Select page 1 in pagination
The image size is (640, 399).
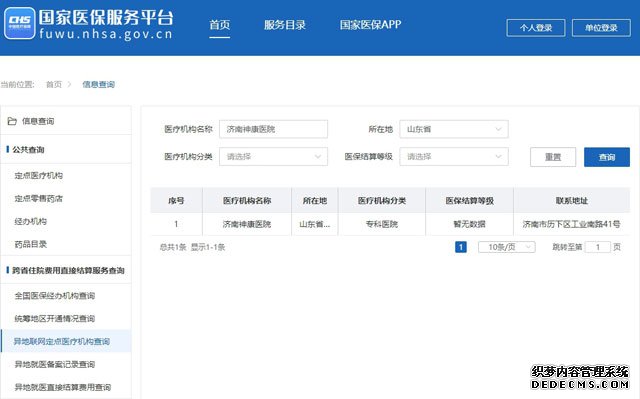tap(461, 247)
